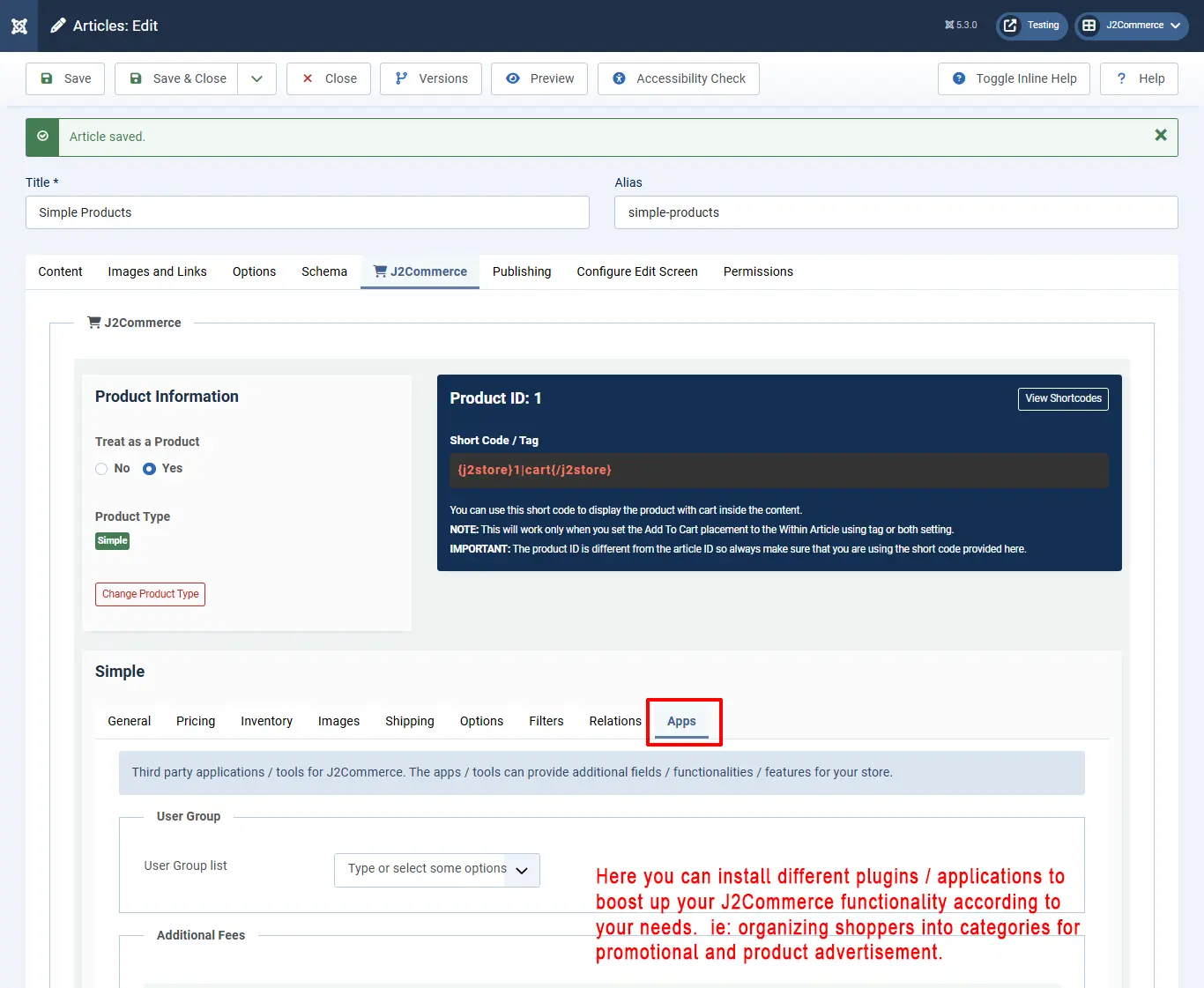The image size is (1204, 988).
Task: Open the product Options tab in Simple
Action: (481, 721)
